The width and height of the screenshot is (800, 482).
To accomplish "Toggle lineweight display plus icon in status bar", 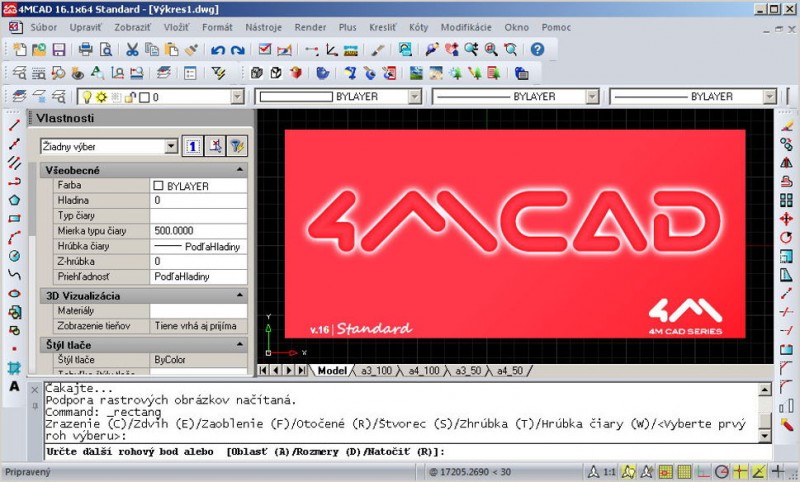I will [778, 472].
